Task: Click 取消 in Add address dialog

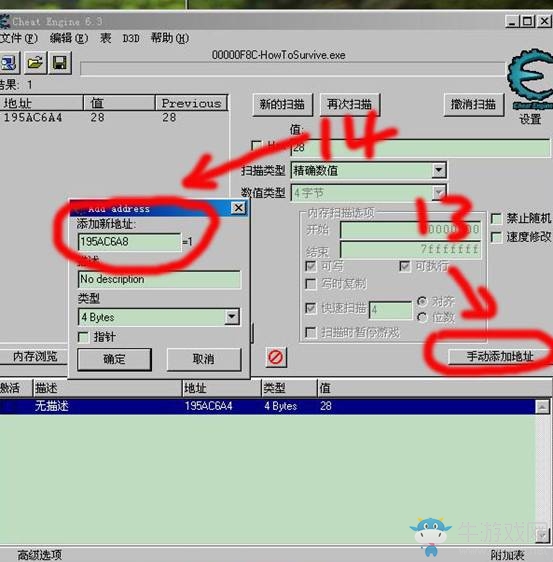Action: (204, 359)
